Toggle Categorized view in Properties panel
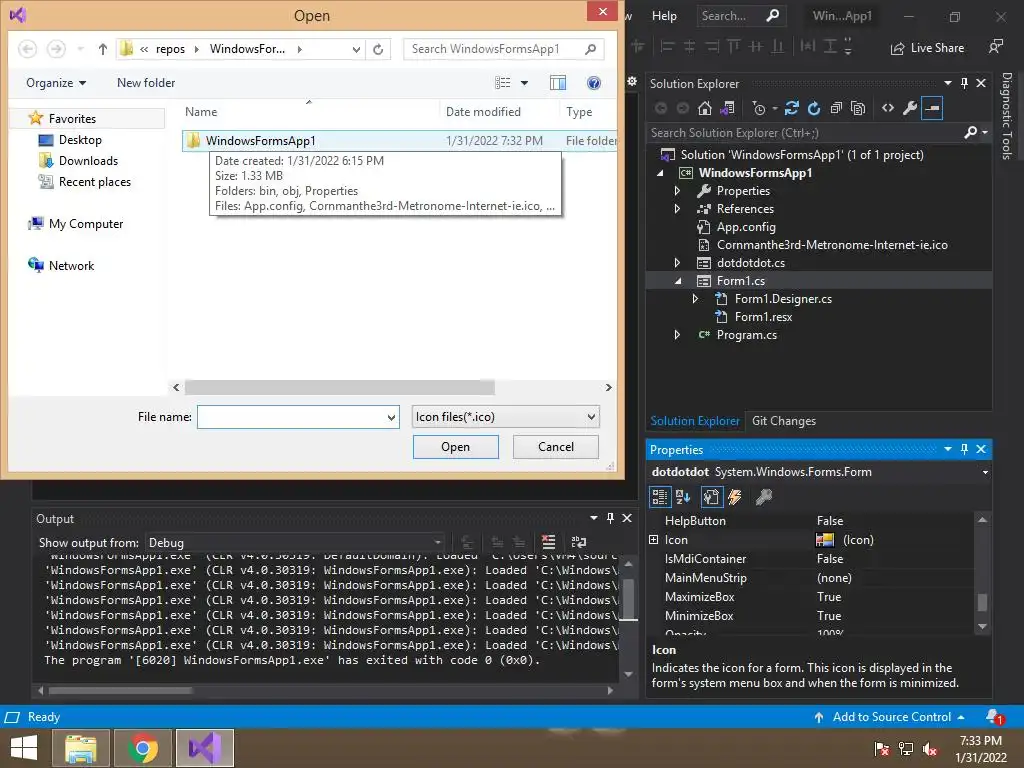Screen dimensions: 1024x768 click(660, 497)
